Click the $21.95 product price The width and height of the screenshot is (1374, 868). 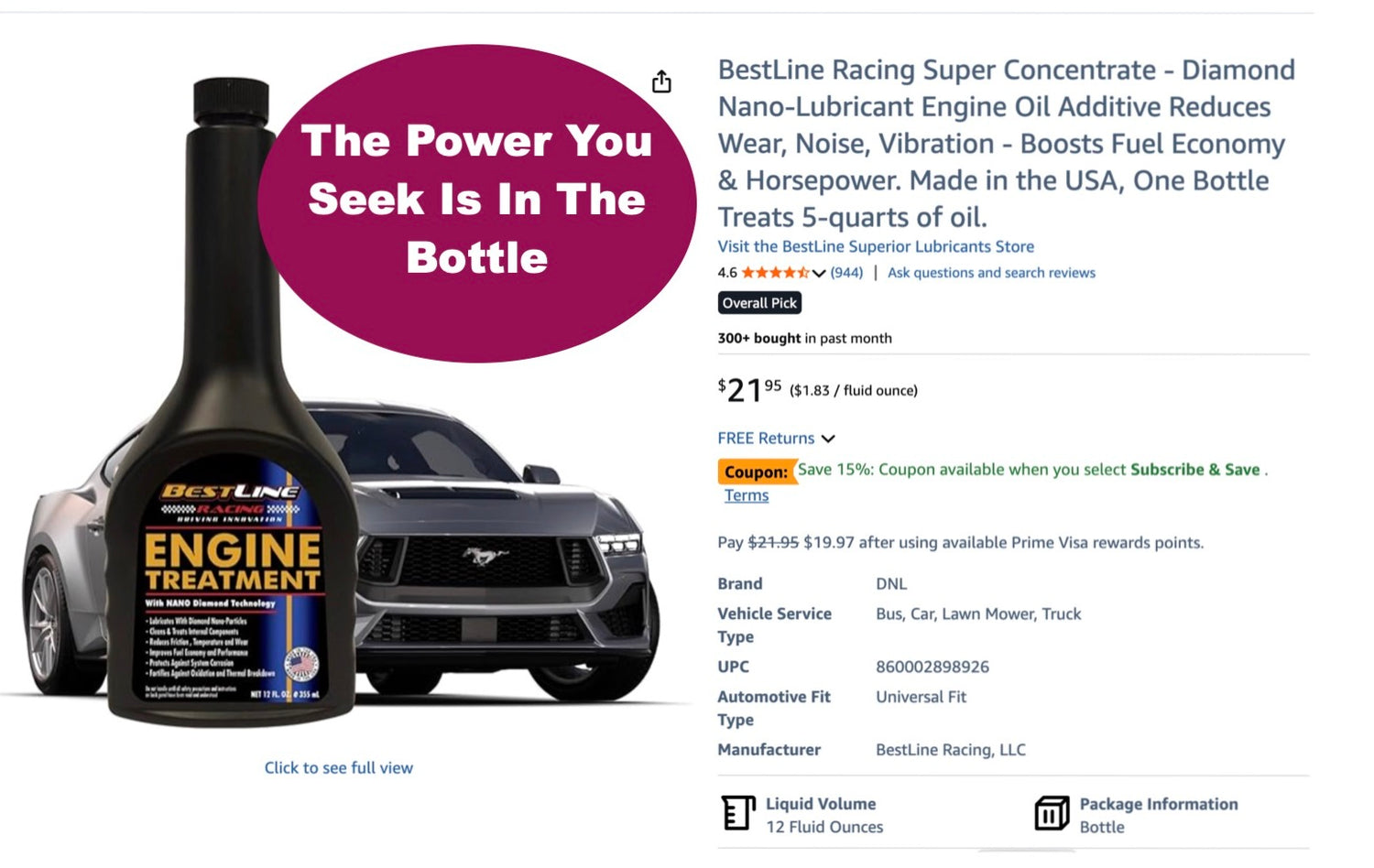click(749, 390)
